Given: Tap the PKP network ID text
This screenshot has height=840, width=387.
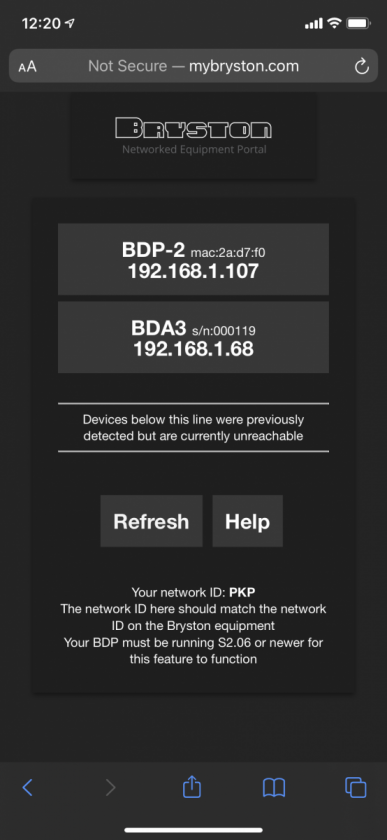Looking at the screenshot, I should point(242,592).
